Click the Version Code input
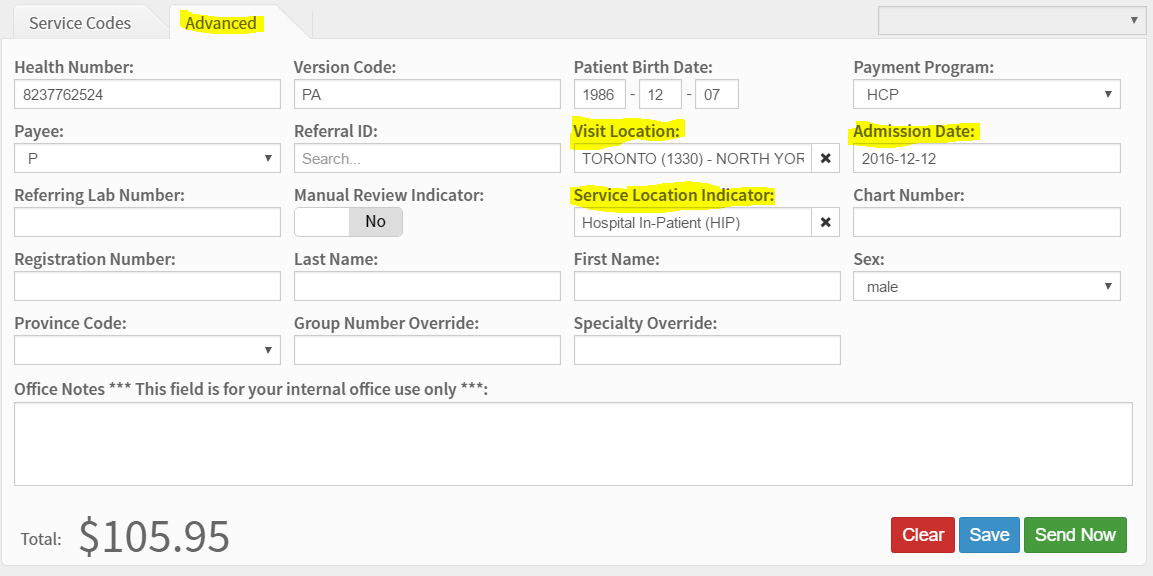This screenshot has height=576, width=1153. point(427,94)
